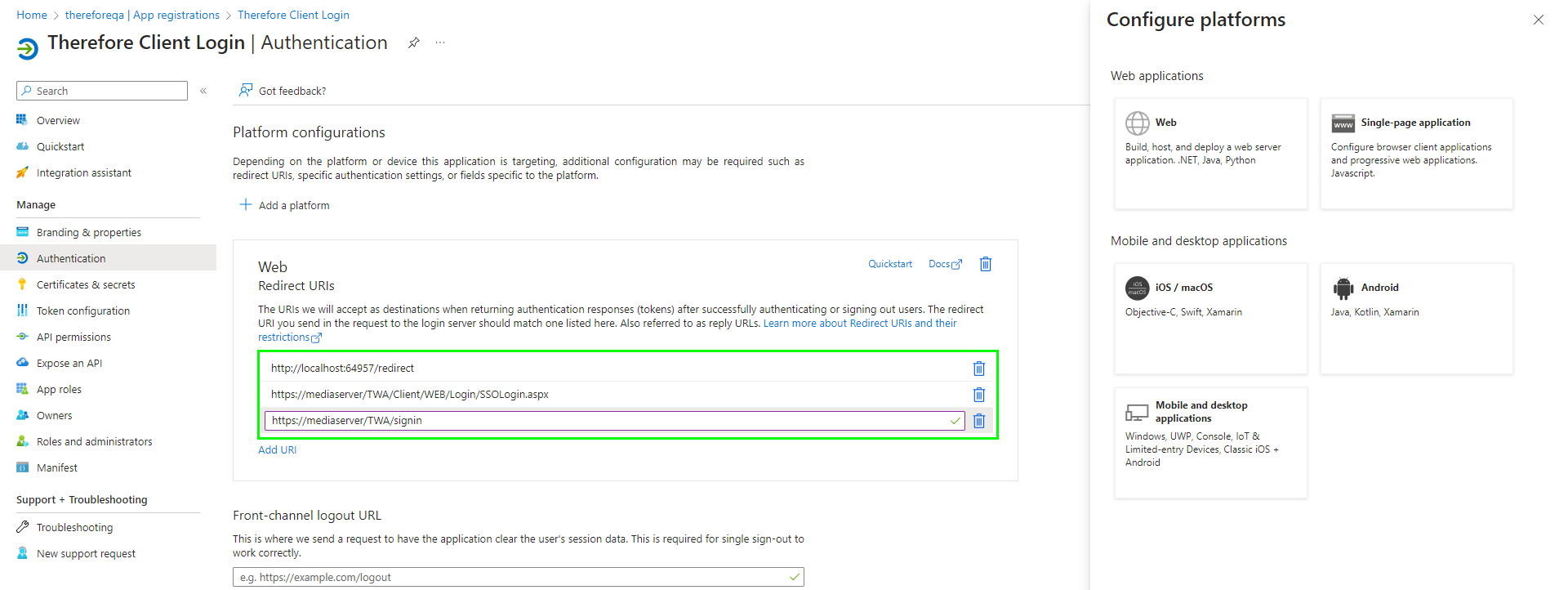The image size is (1568, 590).
Task: Click the rocket icon for Integration assistant
Action: coord(22,172)
